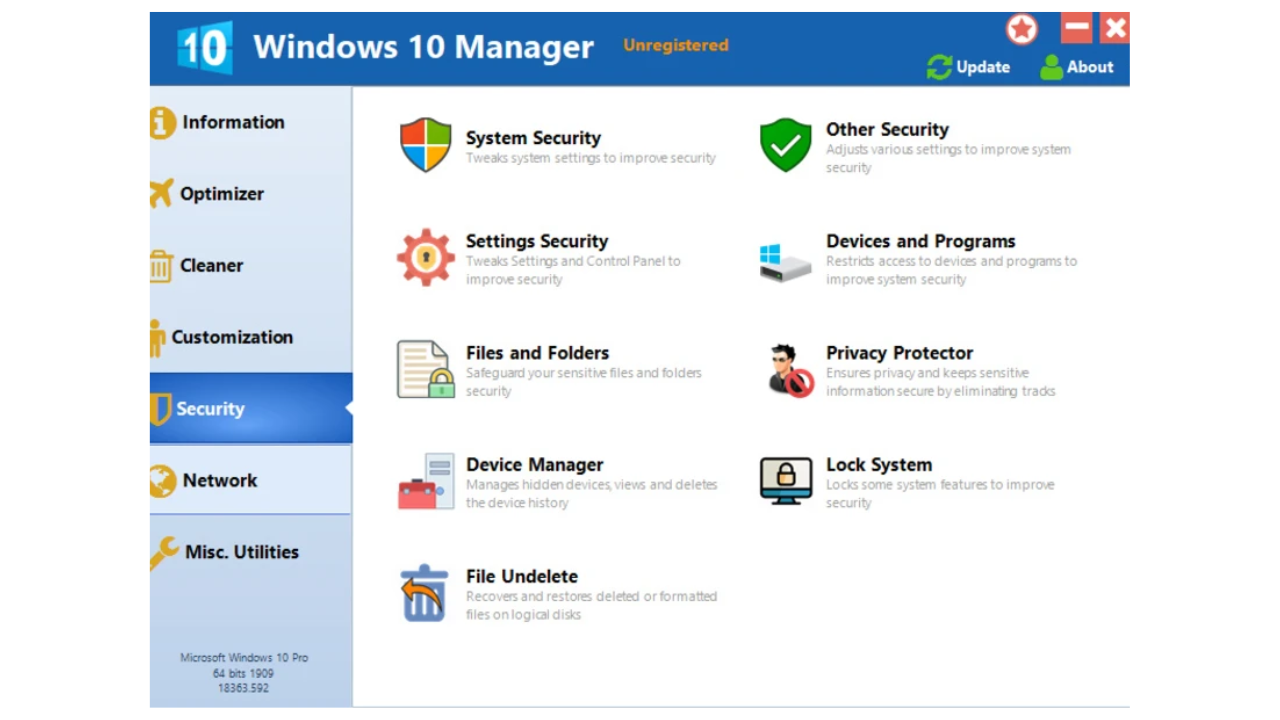Click the Windows 10 Manager logo
Screen dimensions: 1280x720
coord(205,47)
